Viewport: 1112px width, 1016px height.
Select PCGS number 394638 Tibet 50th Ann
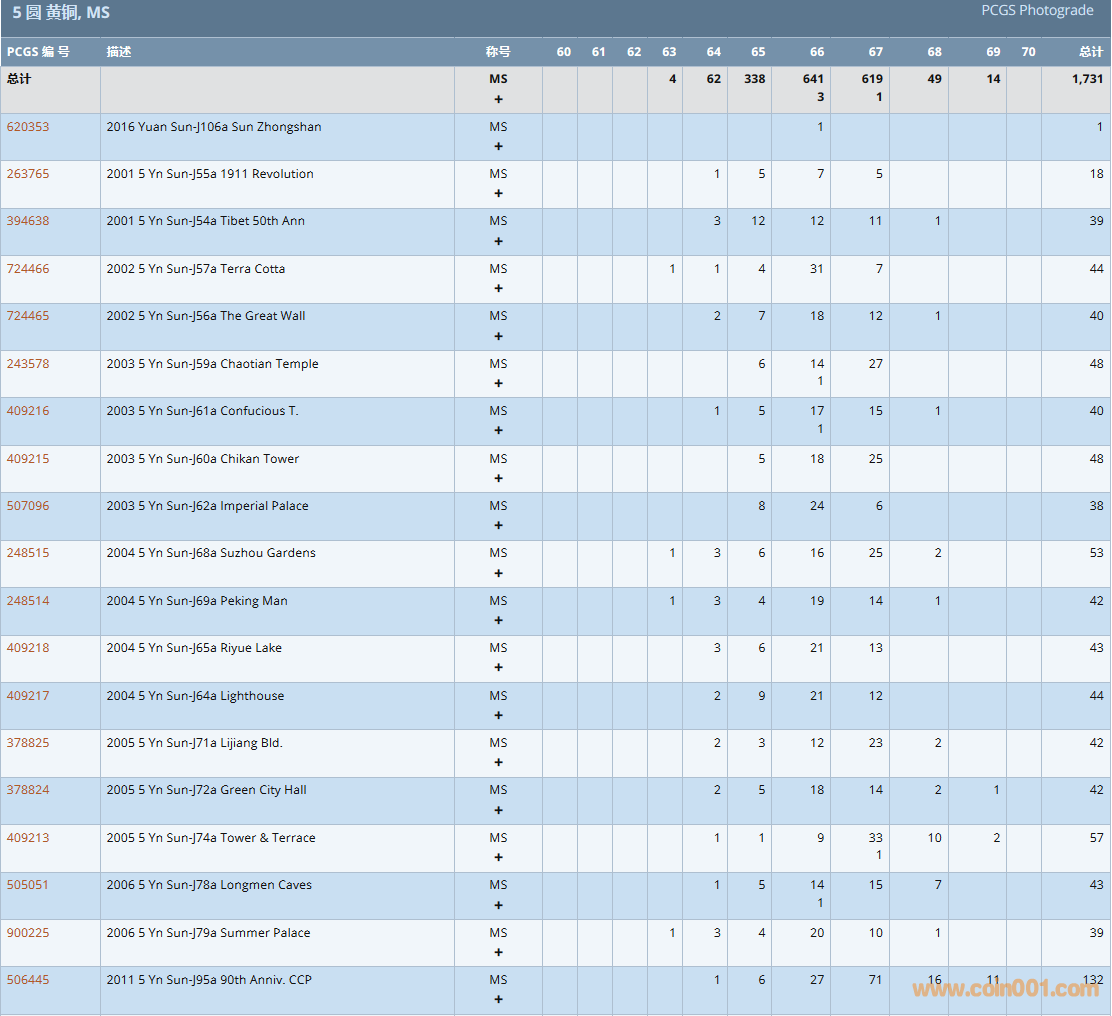pos(28,221)
